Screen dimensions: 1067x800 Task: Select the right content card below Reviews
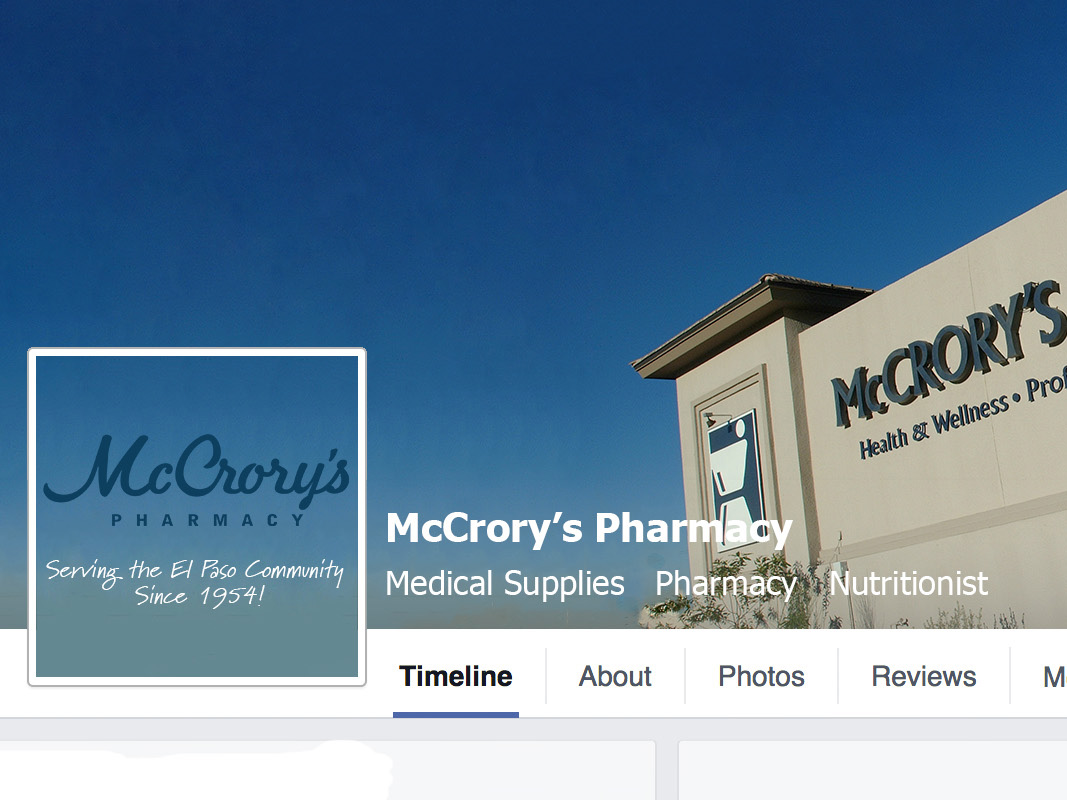873,770
